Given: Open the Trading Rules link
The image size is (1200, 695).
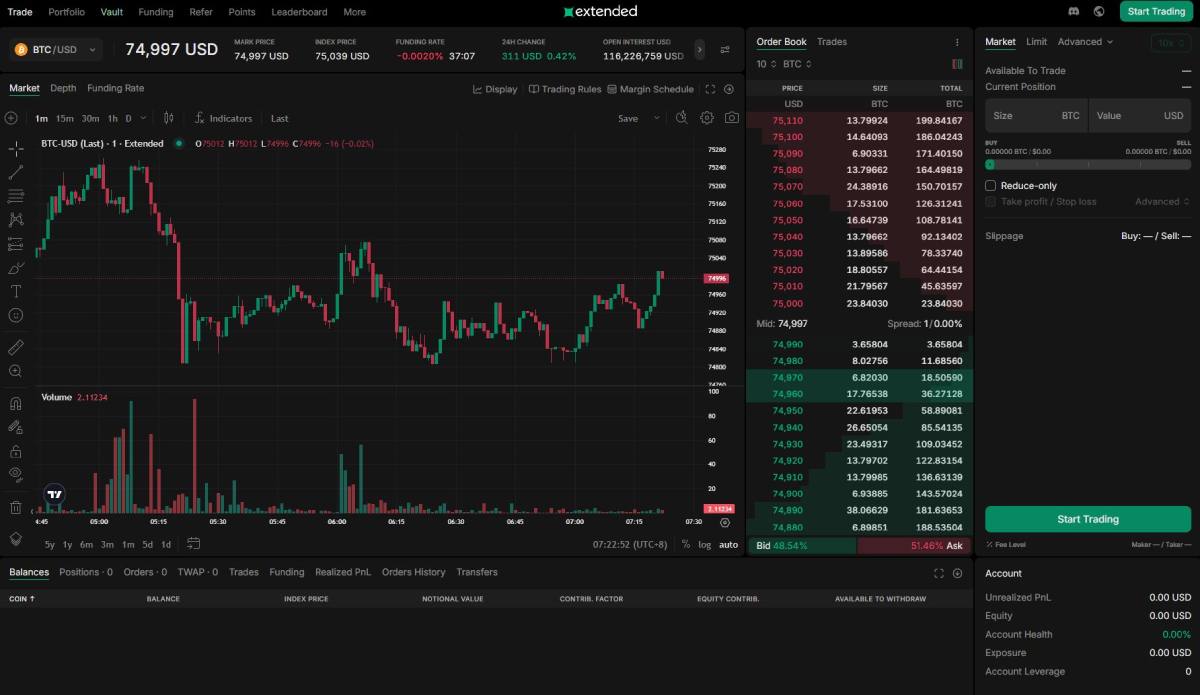Looking at the screenshot, I should (565, 89).
